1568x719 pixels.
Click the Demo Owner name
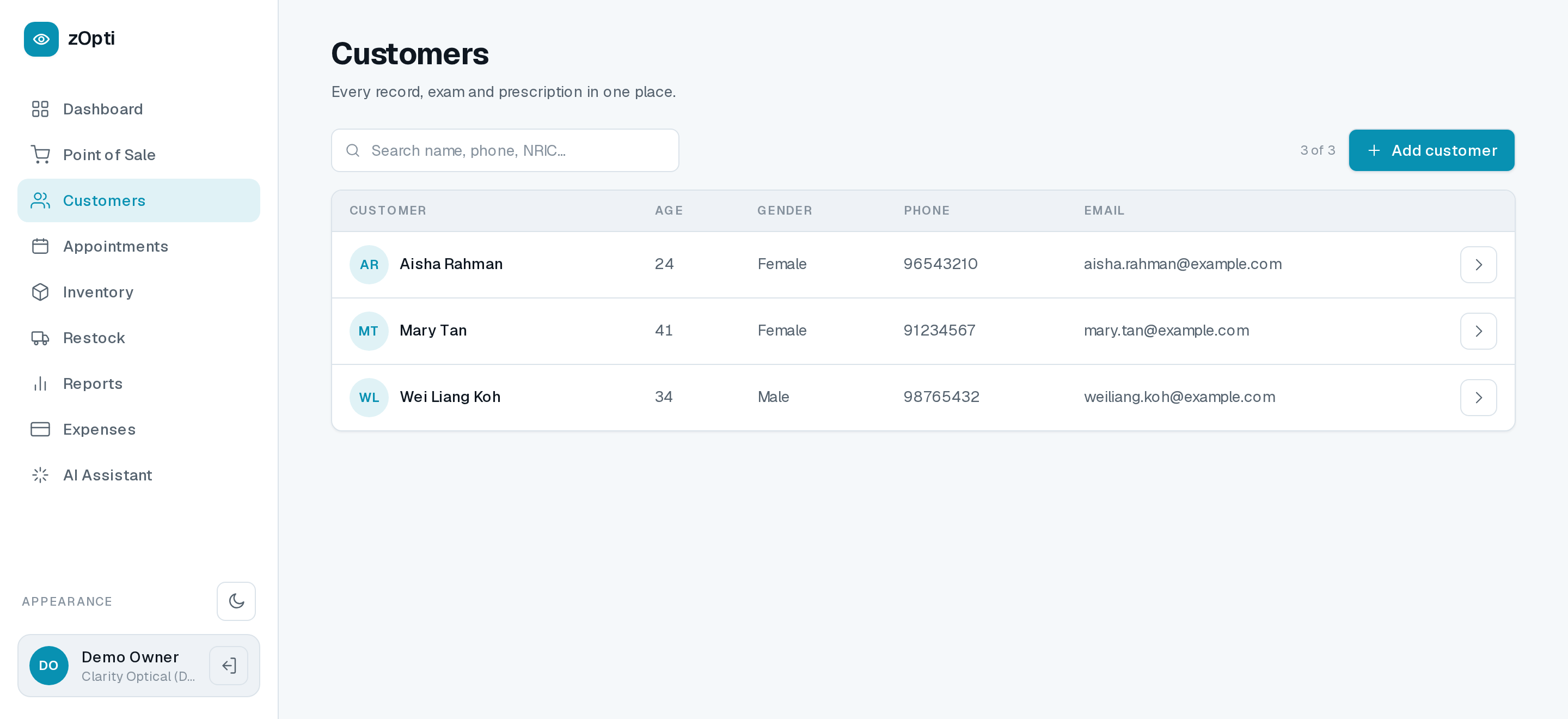[x=130, y=657]
